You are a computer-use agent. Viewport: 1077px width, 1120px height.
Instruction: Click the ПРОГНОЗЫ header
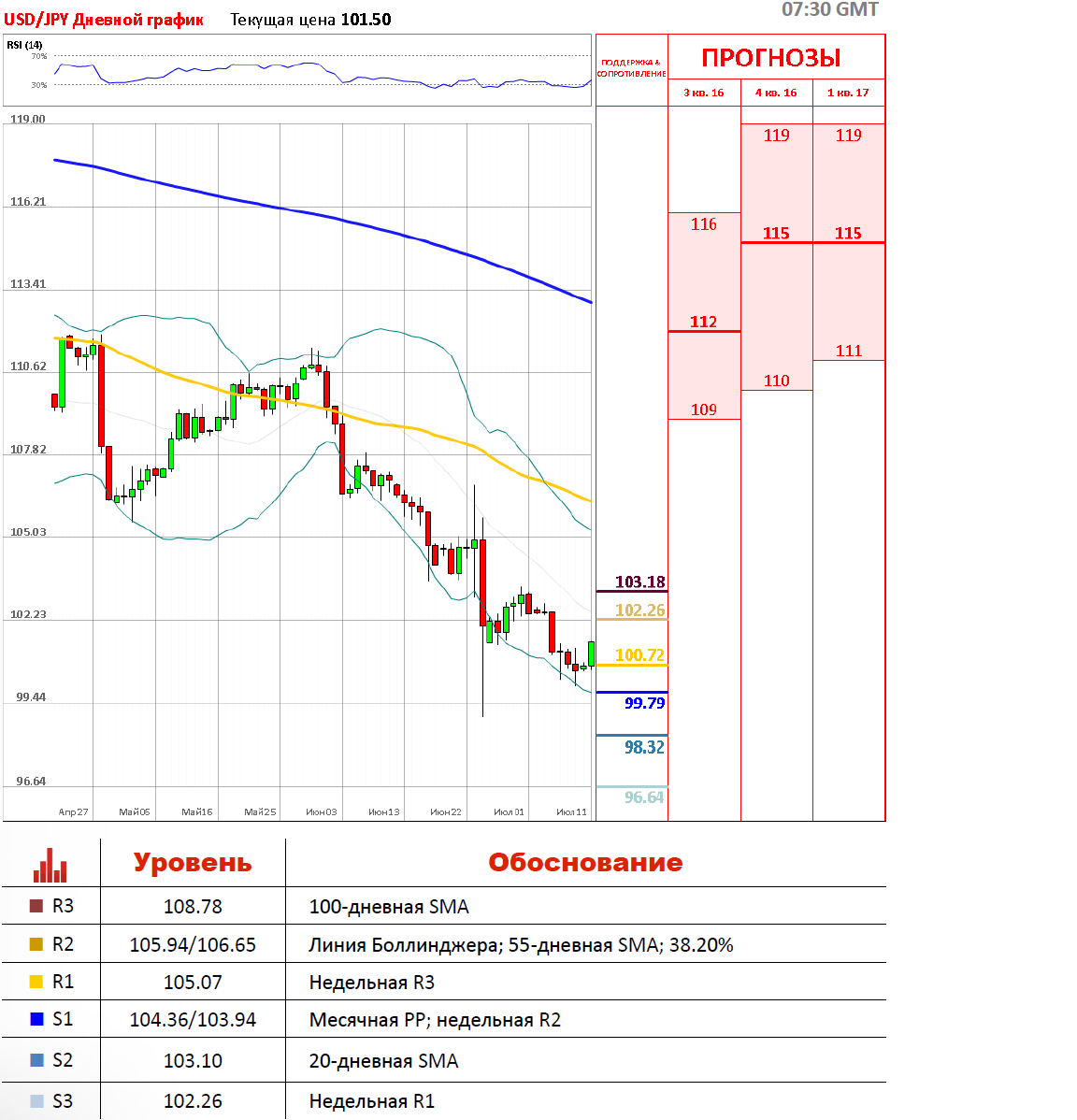[x=770, y=58]
